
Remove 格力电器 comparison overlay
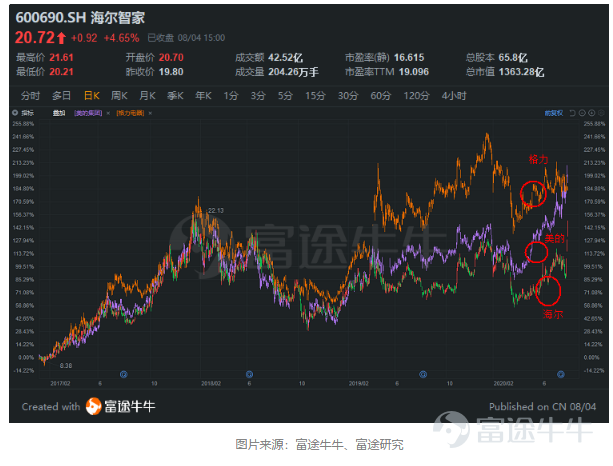(150, 113)
